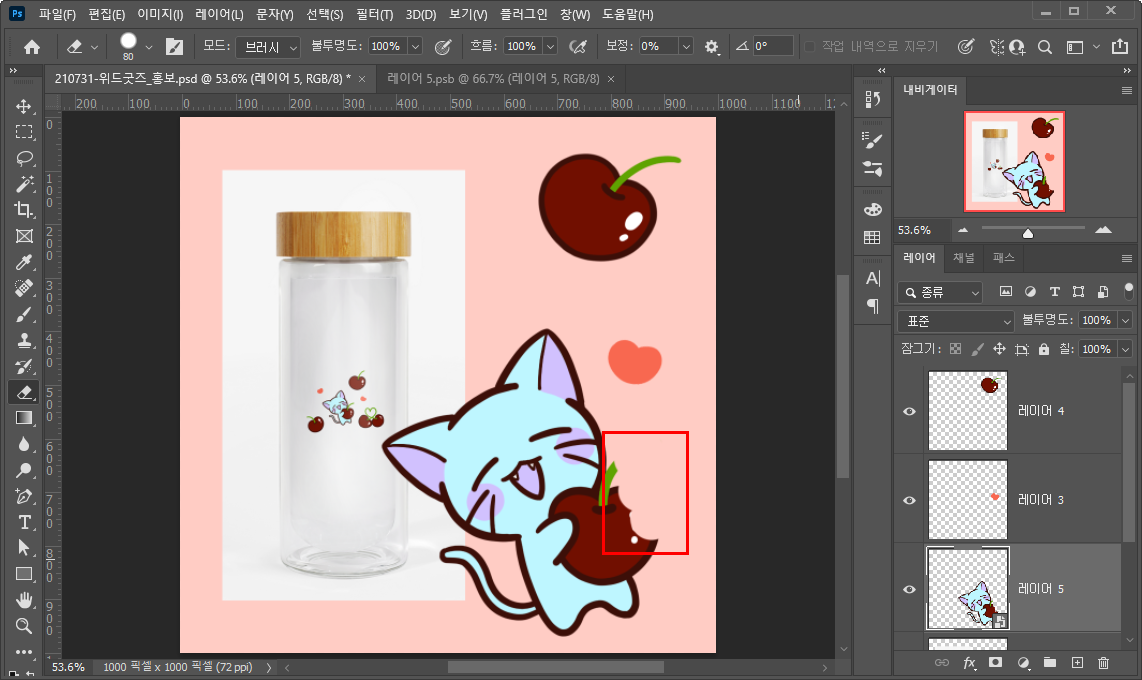Select the Rectangular Marquee tool
Screen dimensions: 1142x680
click(x=24, y=132)
